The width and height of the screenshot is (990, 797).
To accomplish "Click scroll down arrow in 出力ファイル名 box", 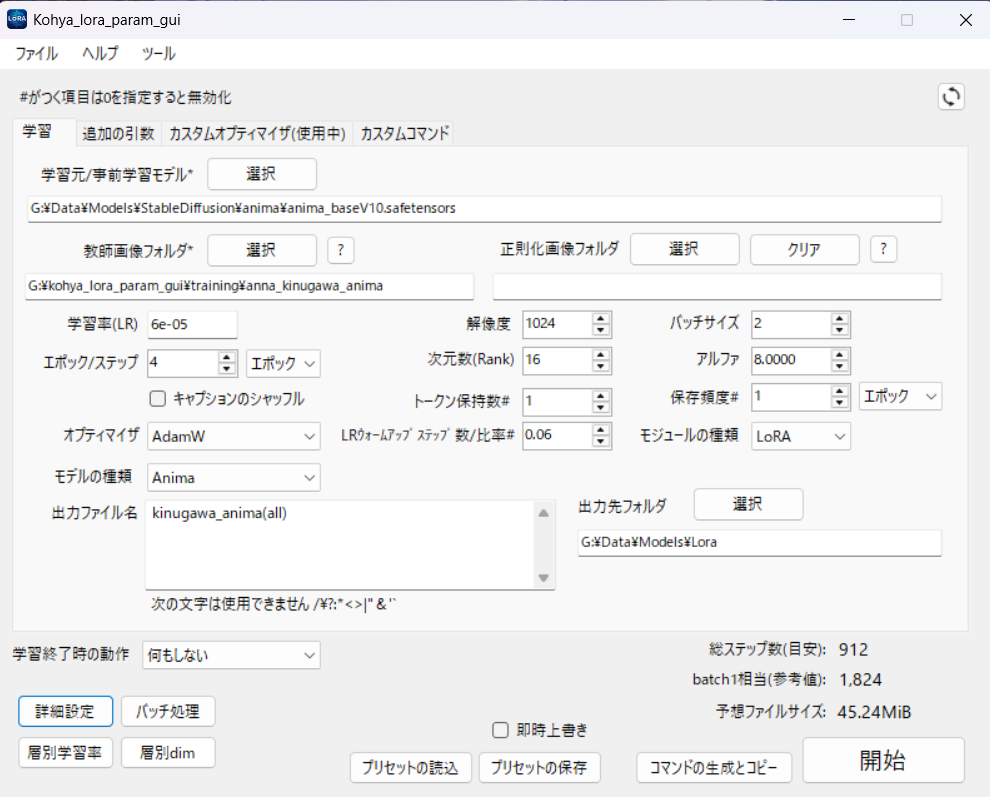I will [x=544, y=578].
